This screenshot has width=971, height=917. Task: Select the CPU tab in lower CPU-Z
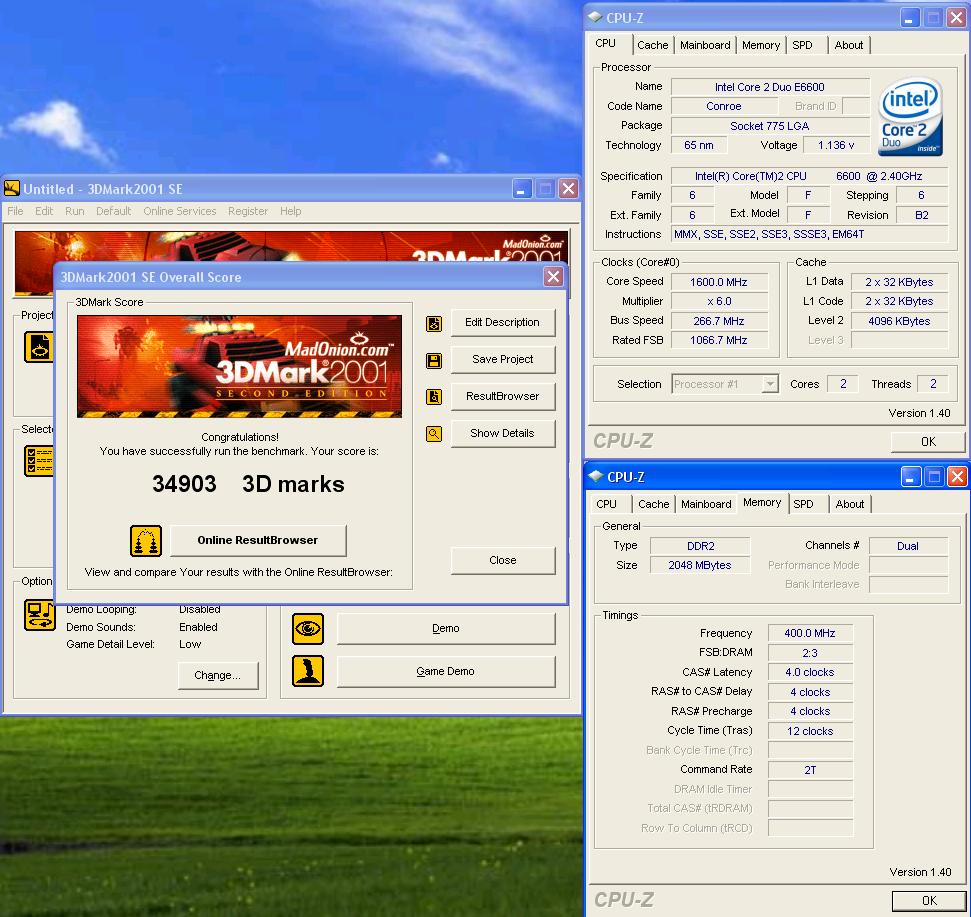[606, 504]
